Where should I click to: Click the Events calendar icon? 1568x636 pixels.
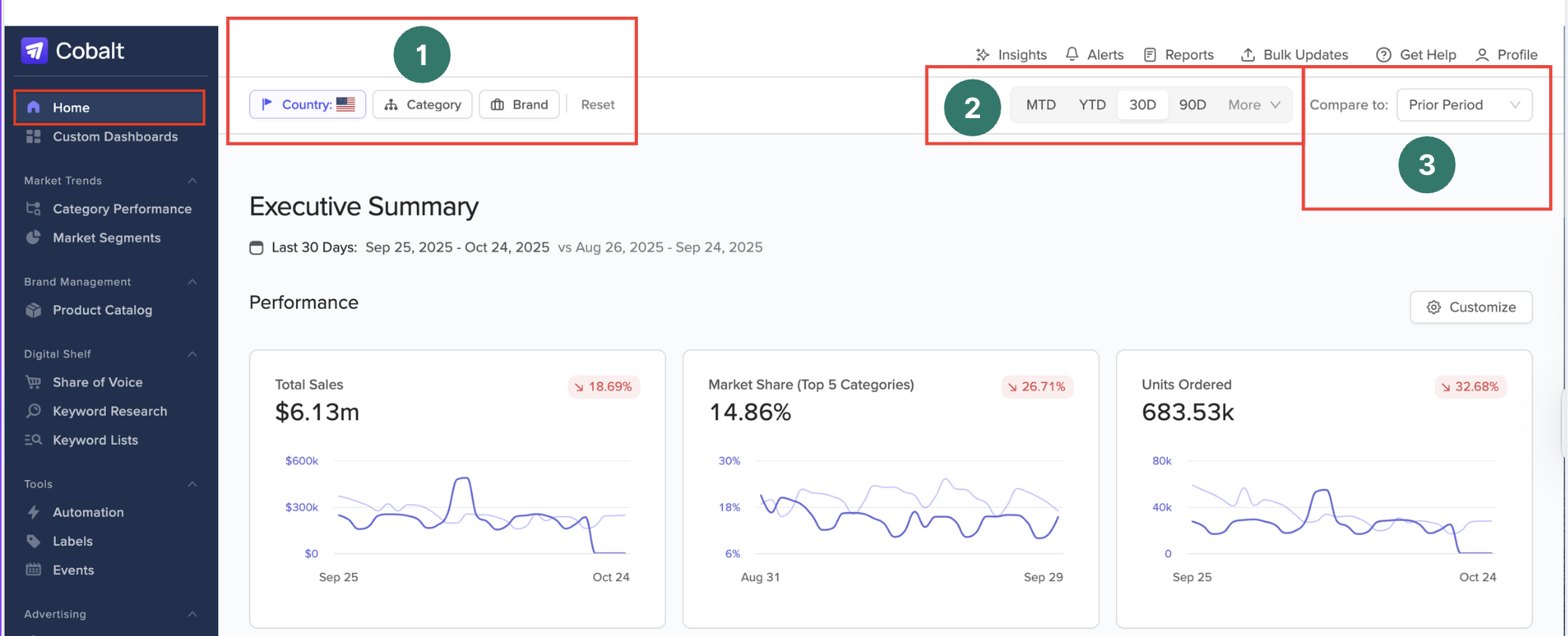tap(33, 570)
